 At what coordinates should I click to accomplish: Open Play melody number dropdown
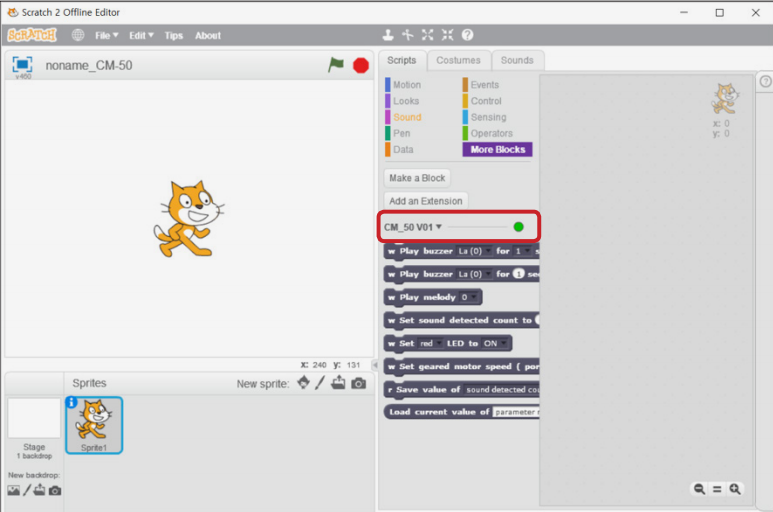pos(469,297)
